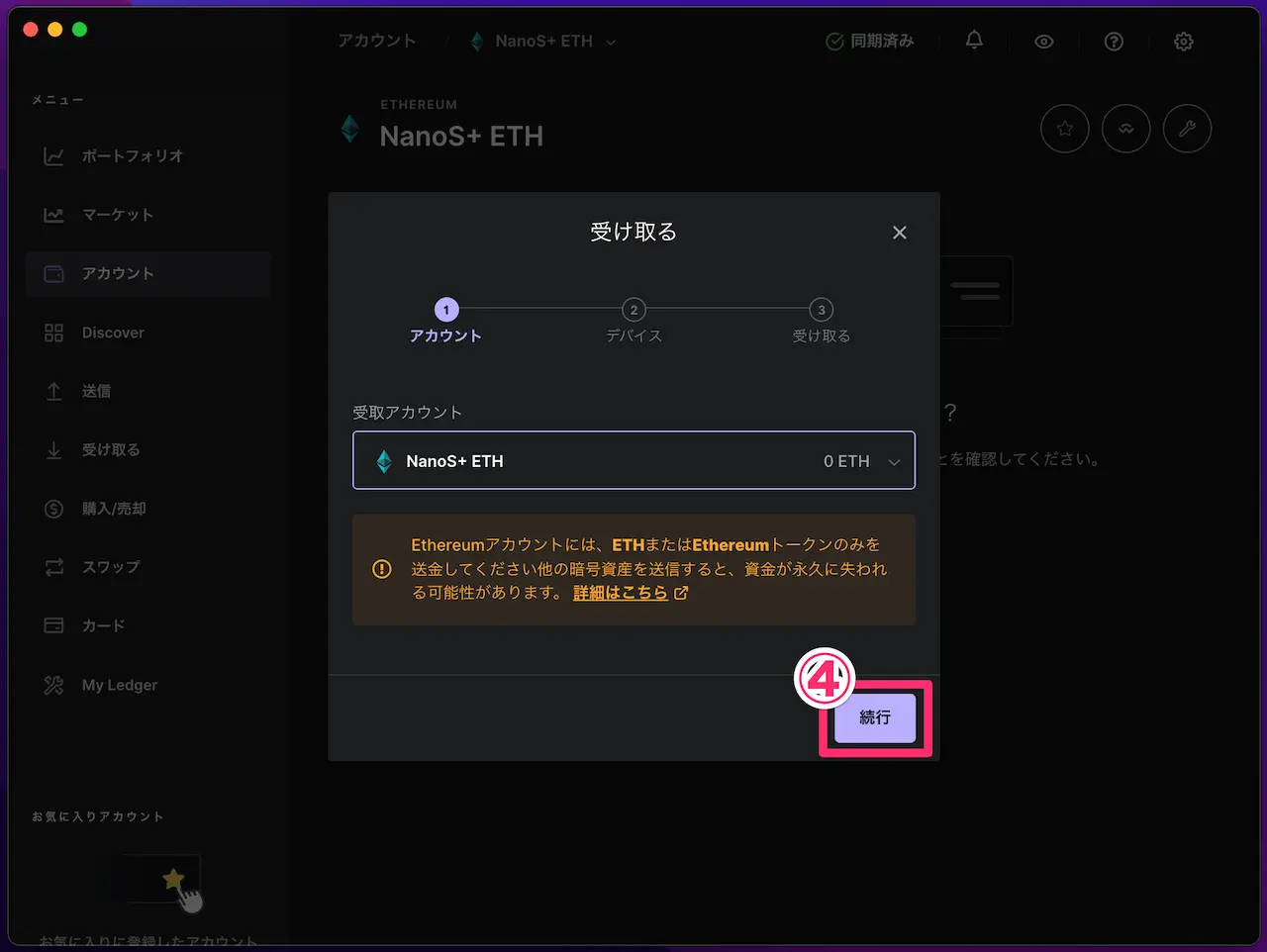The height and width of the screenshot is (952, 1267).
Task: Click the portfolio chart icon
Action: 54,156
